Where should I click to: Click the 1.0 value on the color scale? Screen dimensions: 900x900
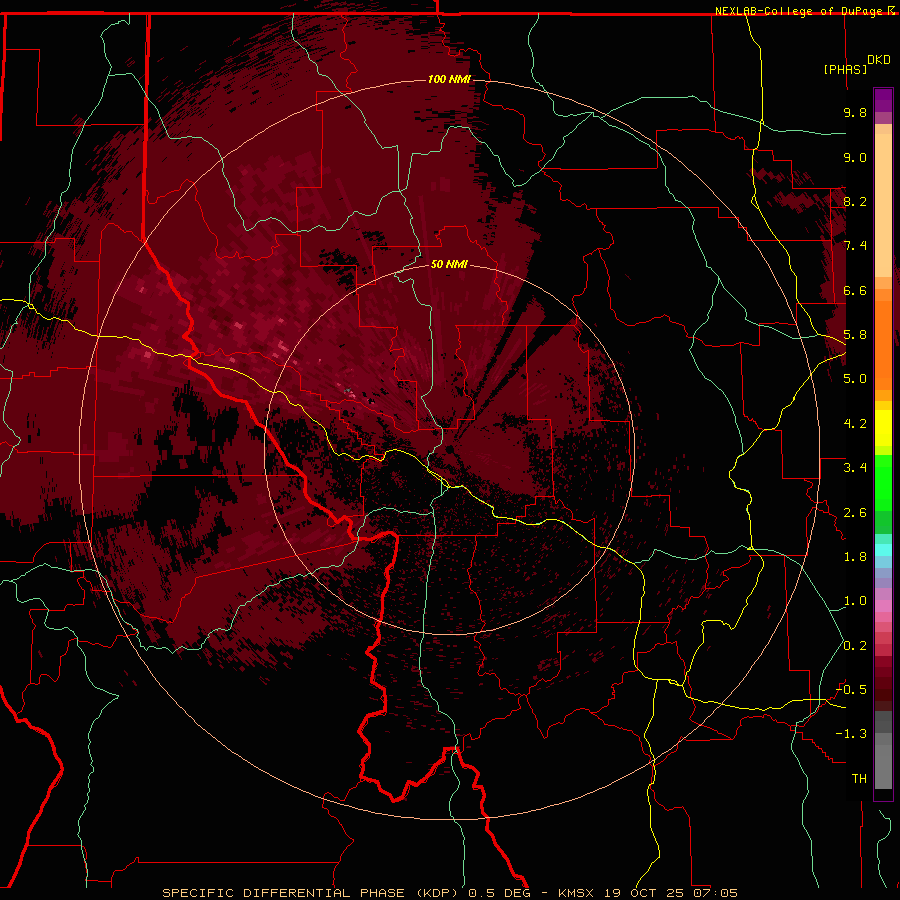coord(855,601)
